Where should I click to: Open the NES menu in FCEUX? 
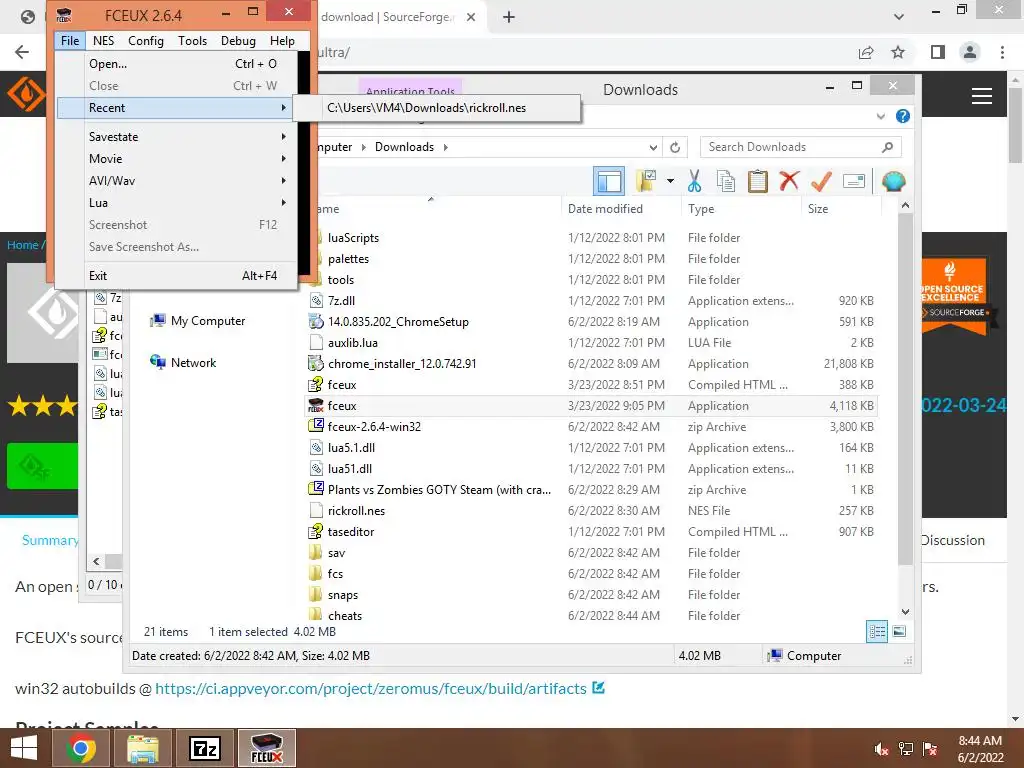[x=103, y=40]
